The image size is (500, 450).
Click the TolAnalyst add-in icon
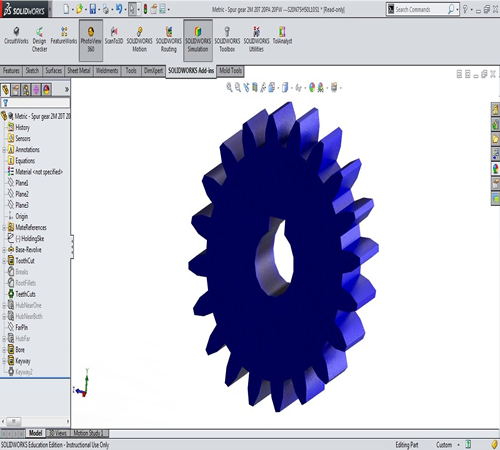pyautogui.click(x=282, y=36)
